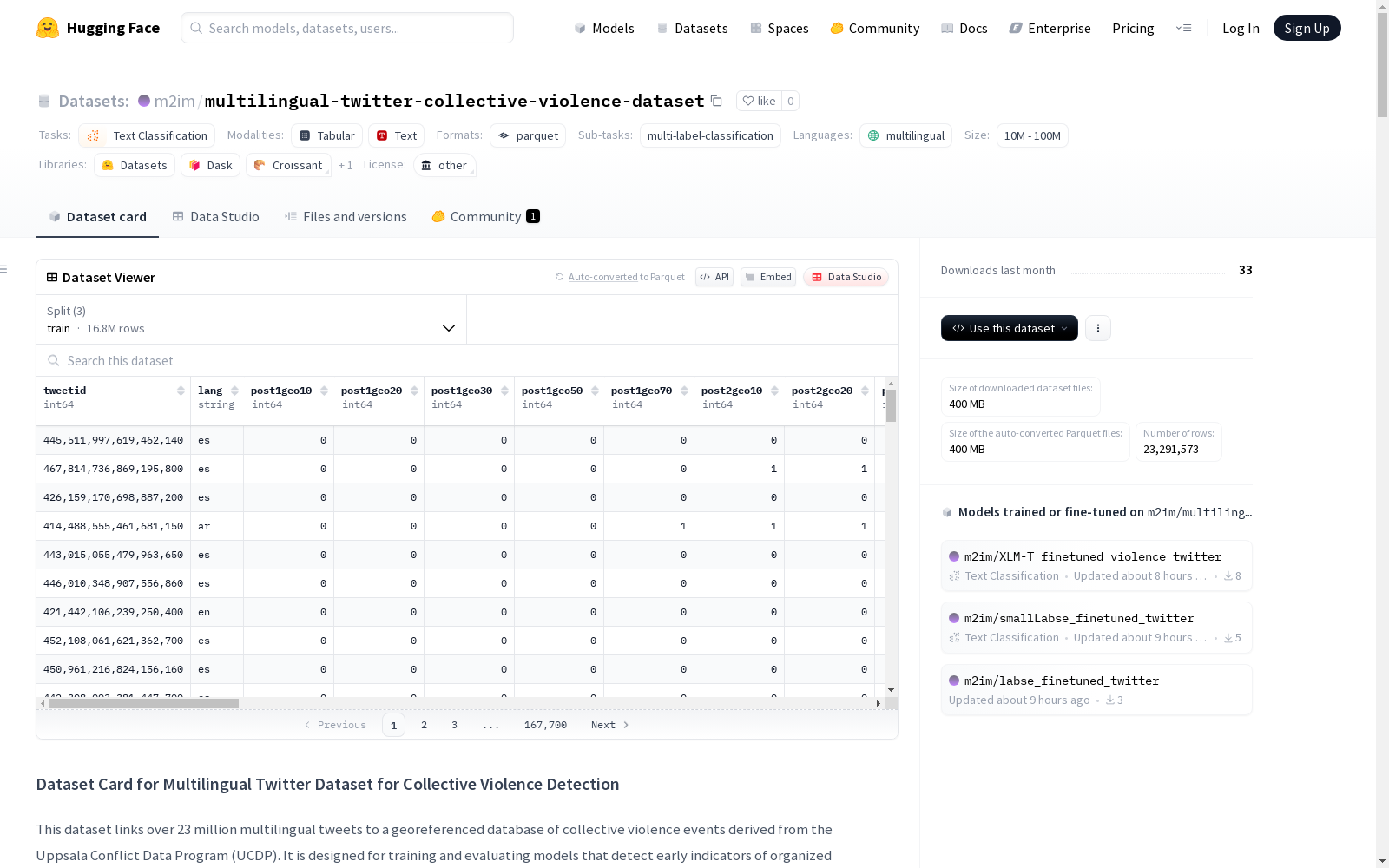The width and height of the screenshot is (1389, 868).
Task: Sort by post1geo70 column
Action: point(684,391)
